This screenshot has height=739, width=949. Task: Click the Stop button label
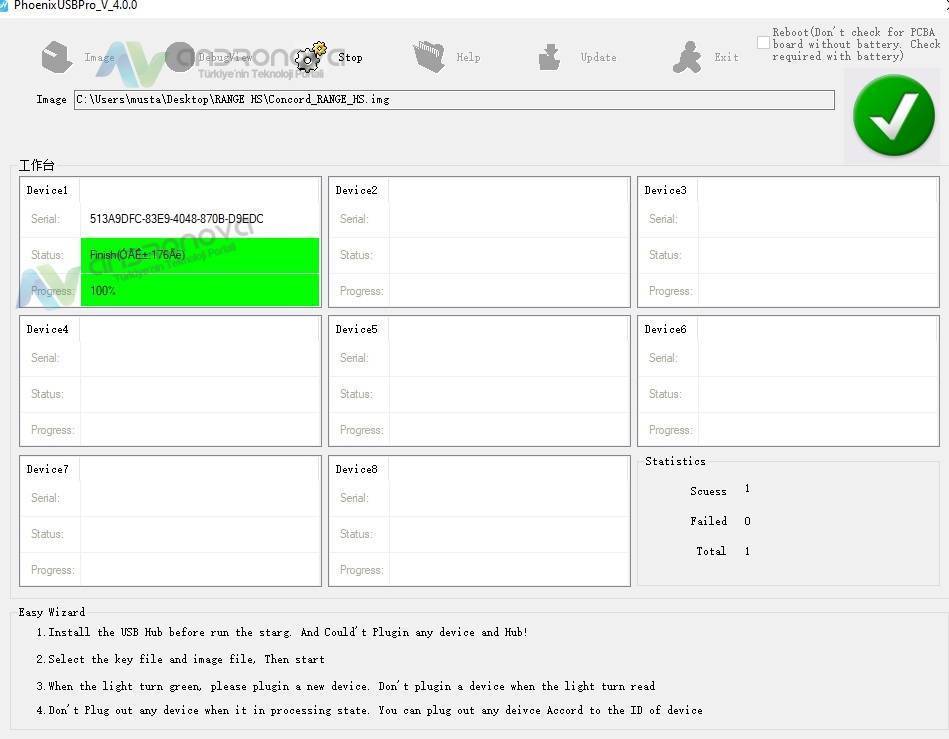(x=350, y=57)
